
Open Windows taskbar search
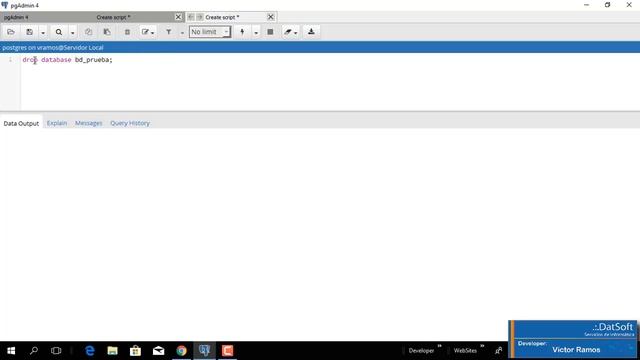pos(34,351)
